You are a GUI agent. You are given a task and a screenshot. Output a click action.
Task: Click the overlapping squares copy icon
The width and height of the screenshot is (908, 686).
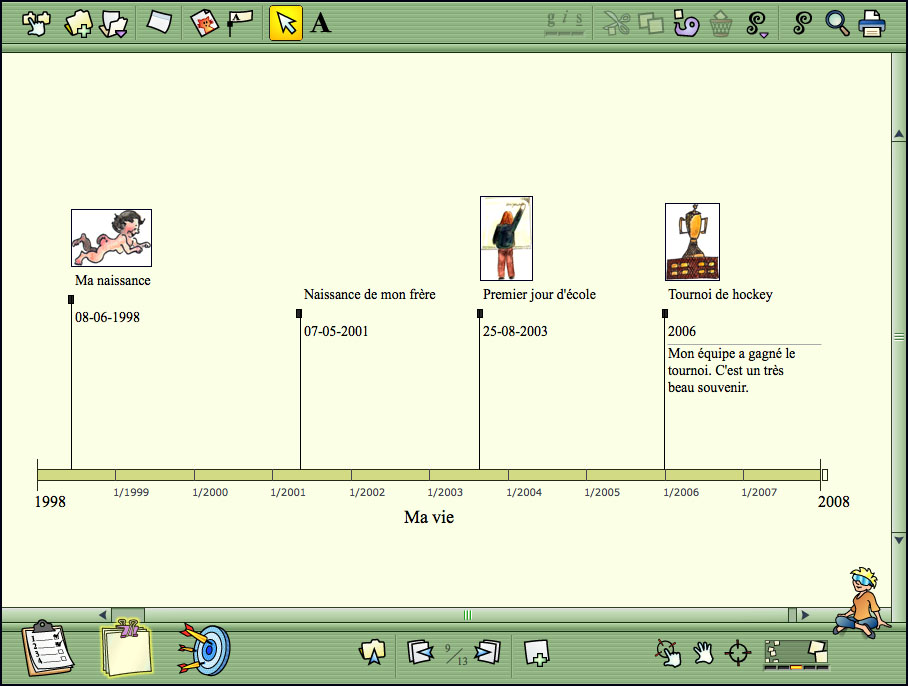point(651,24)
